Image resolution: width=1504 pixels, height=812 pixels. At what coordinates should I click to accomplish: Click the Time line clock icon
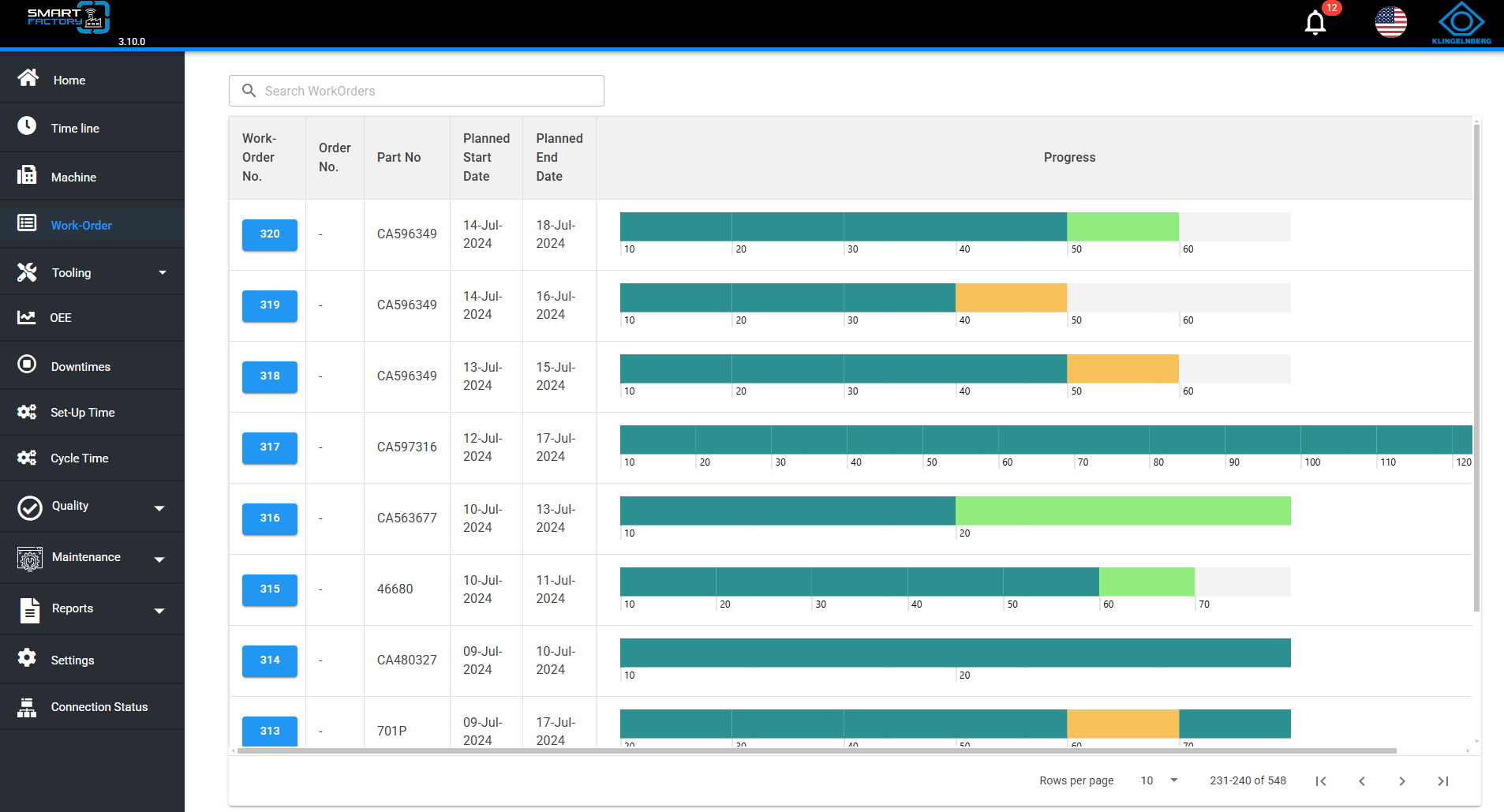(x=27, y=126)
